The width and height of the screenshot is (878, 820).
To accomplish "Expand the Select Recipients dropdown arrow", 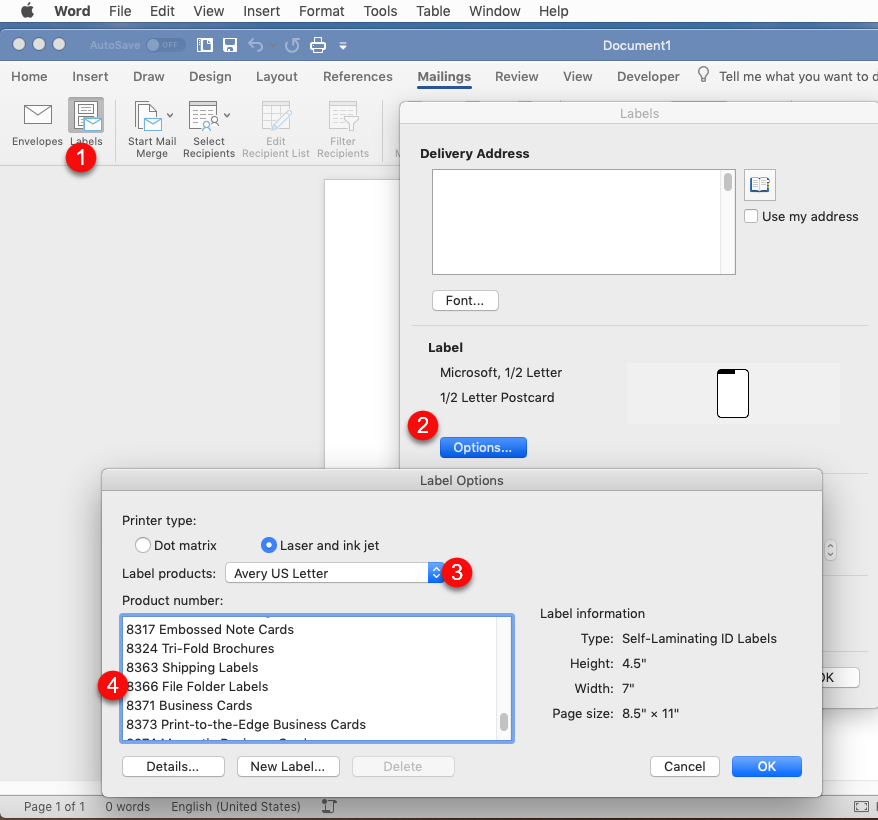I will [x=227, y=115].
